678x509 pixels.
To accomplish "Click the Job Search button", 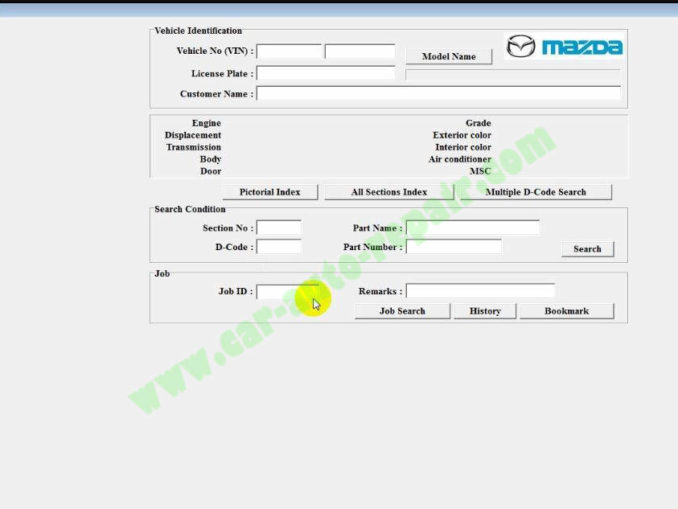I will [x=402, y=311].
